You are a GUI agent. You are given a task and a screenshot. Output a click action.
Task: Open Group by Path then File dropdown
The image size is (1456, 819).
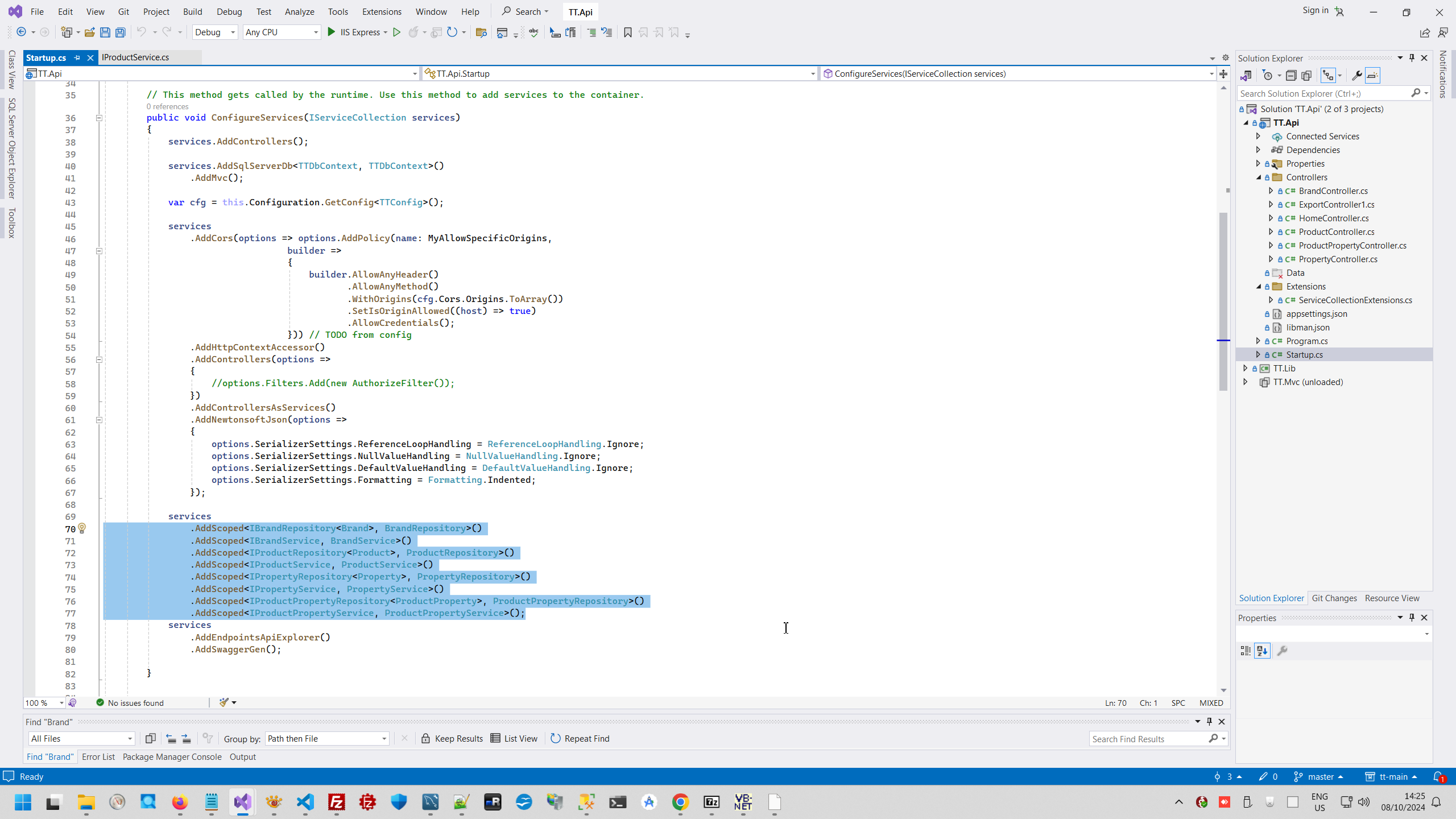click(x=327, y=738)
